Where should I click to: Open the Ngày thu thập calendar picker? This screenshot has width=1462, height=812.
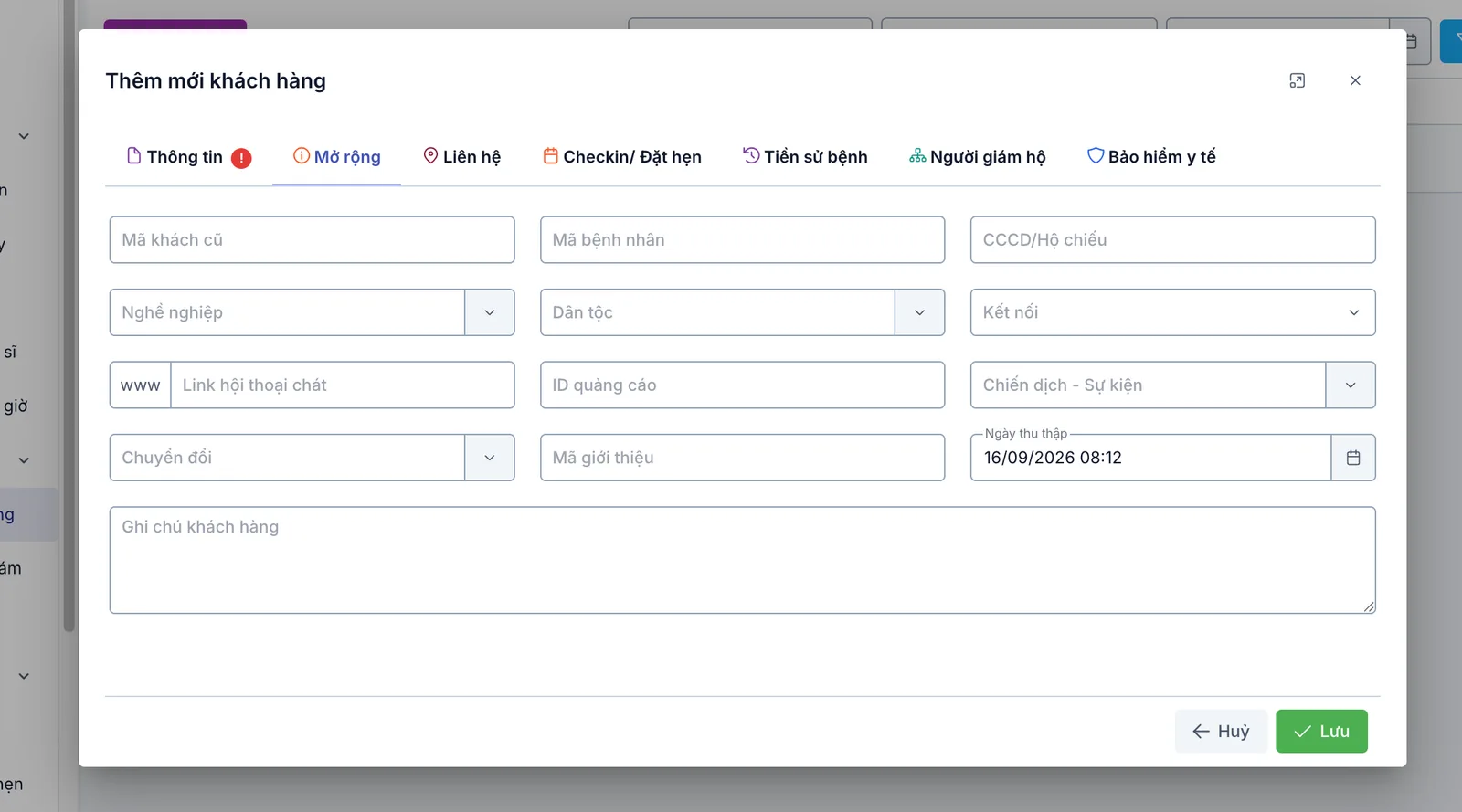[x=1353, y=458]
